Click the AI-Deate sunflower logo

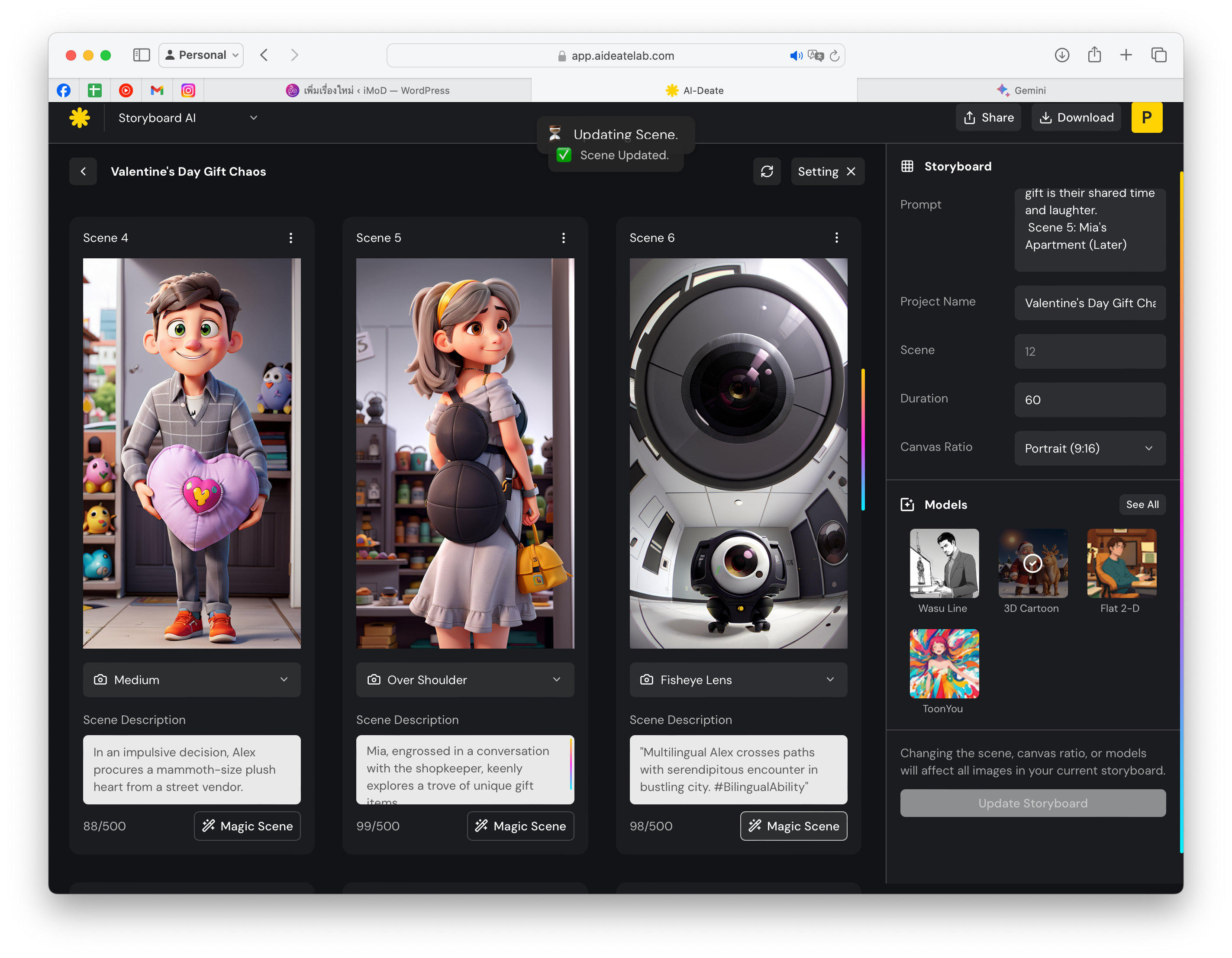(80, 118)
